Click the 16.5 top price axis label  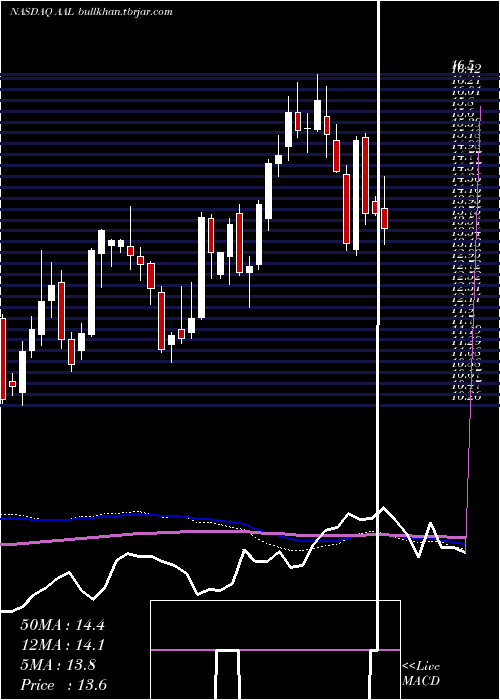coord(461,65)
